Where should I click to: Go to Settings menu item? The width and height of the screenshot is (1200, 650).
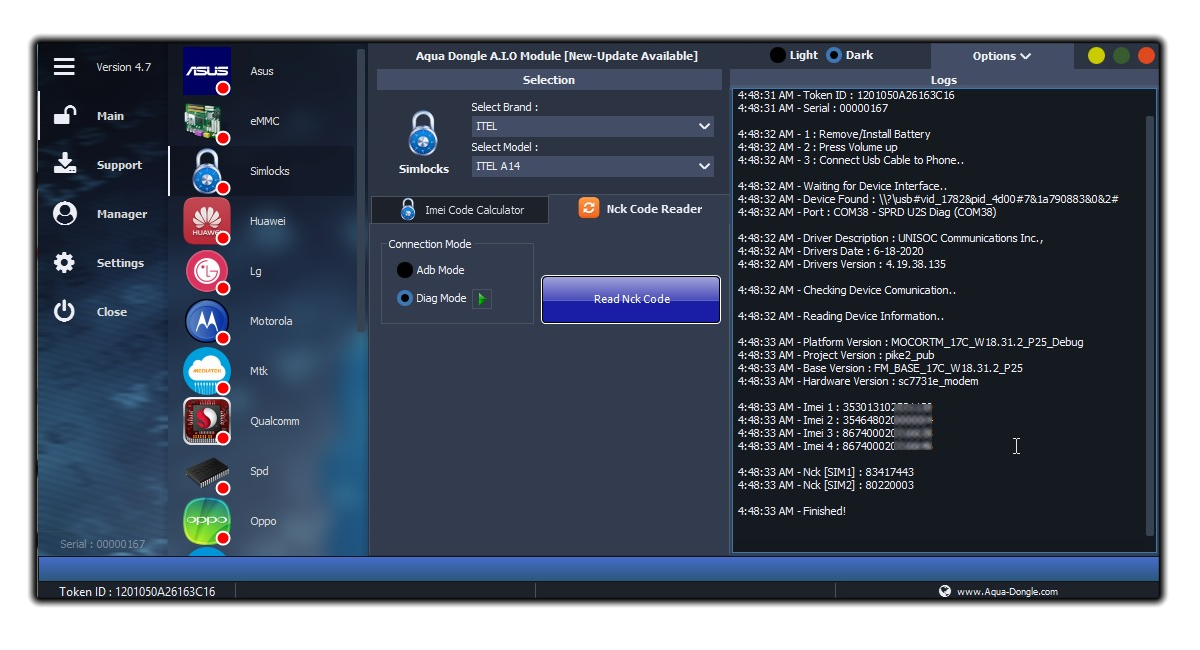pyautogui.click(x=120, y=263)
